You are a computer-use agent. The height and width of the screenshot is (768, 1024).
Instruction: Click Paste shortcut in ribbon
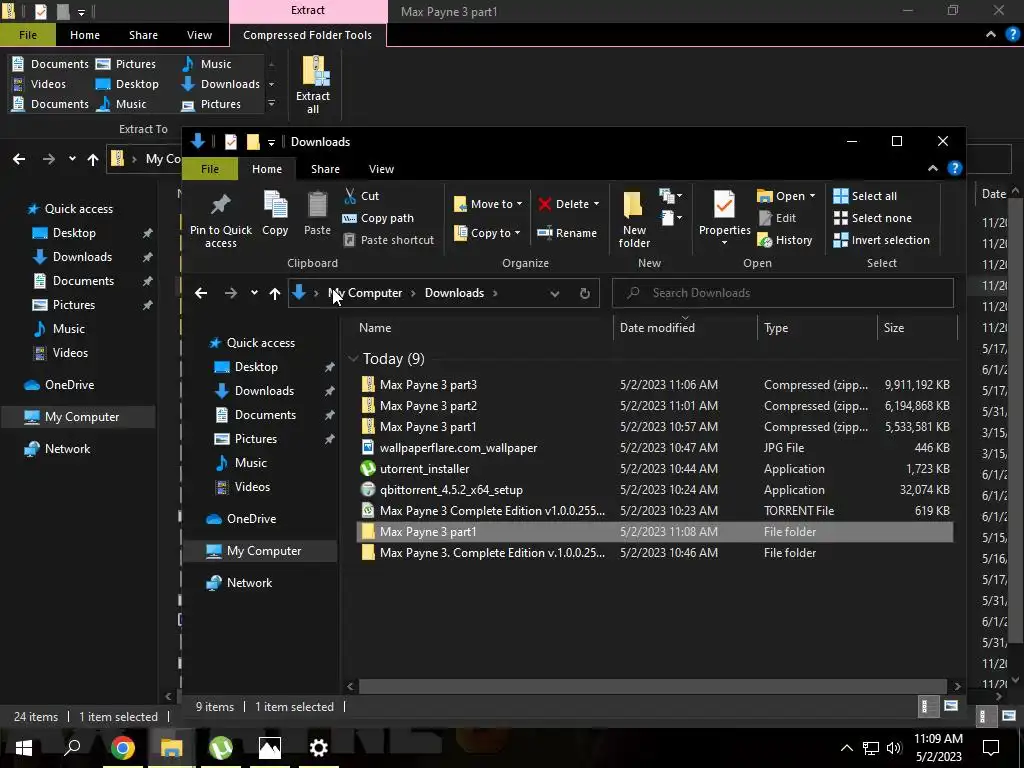388,240
